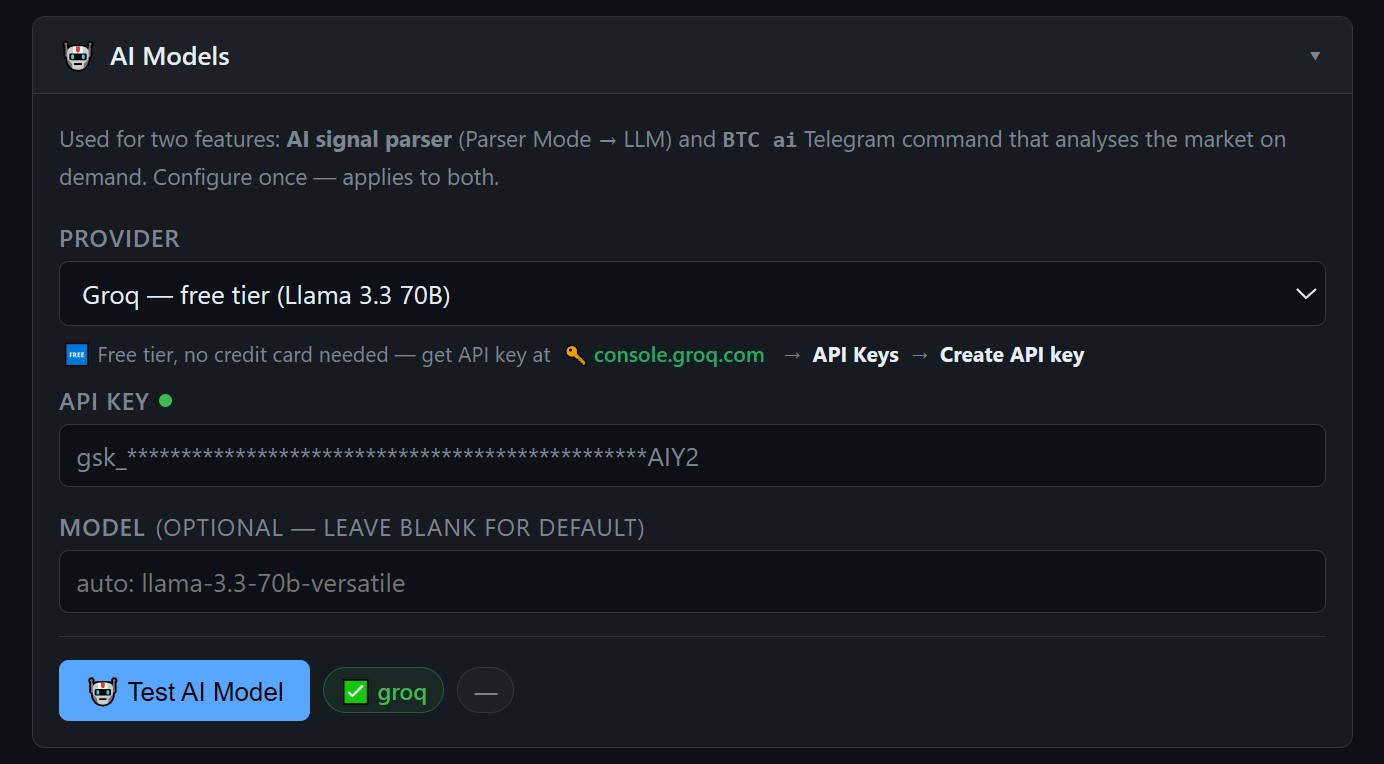Click the robot icon in the AI Models header
The width and height of the screenshot is (1384, 764).
[x=78, y=56]
